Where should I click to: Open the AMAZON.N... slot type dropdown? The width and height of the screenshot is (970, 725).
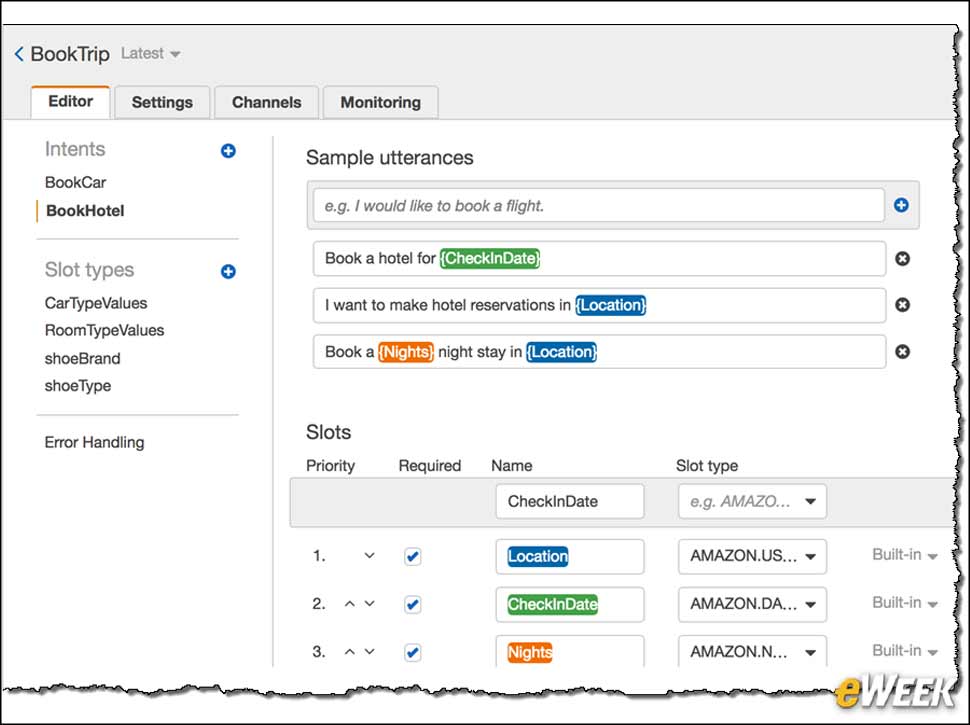[752, 651]
